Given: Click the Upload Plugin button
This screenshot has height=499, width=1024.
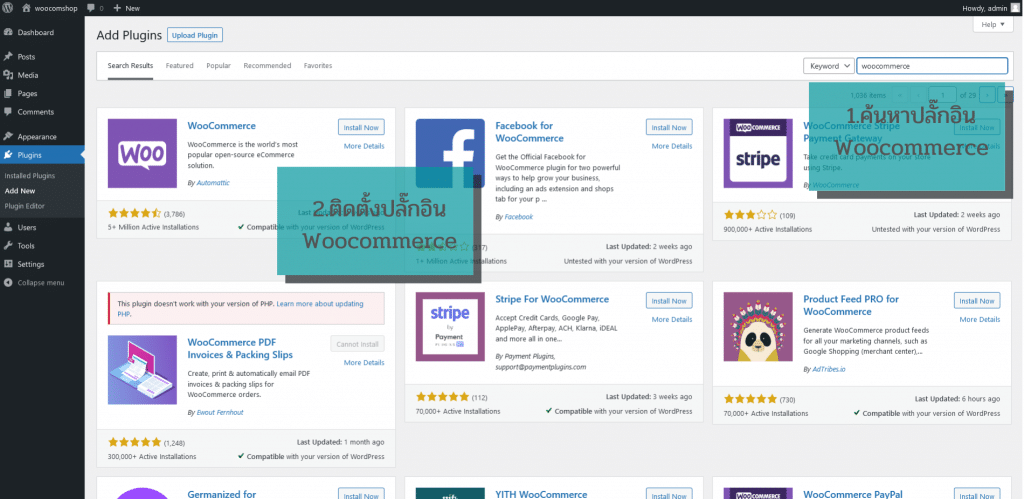Looking at the screenshot, I should 195,35.
